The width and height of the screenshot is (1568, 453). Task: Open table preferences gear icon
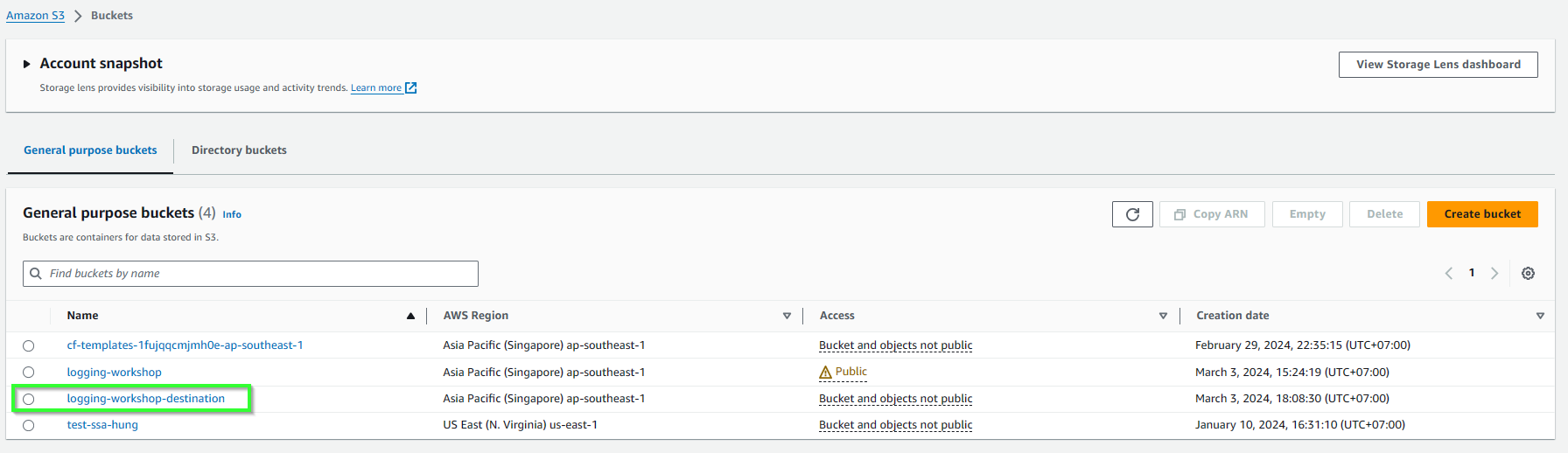click(1528, 274)
